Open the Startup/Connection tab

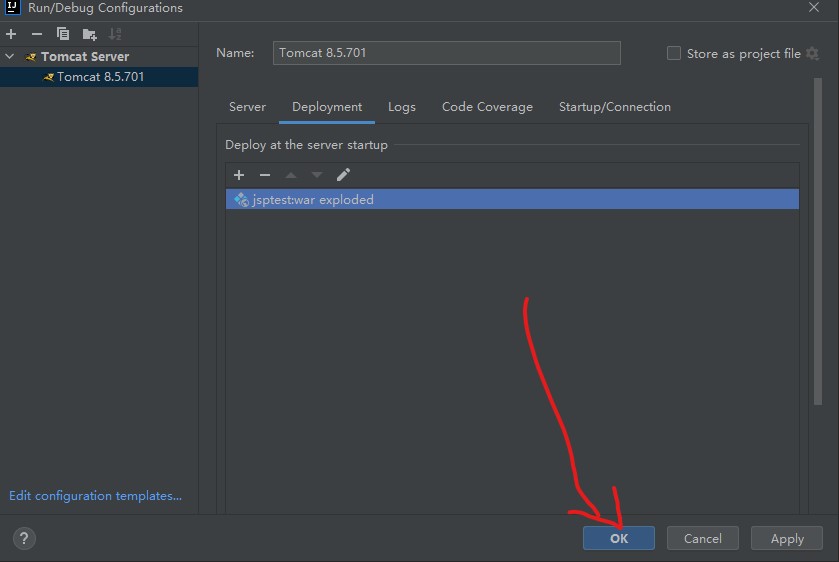[615, 107]
